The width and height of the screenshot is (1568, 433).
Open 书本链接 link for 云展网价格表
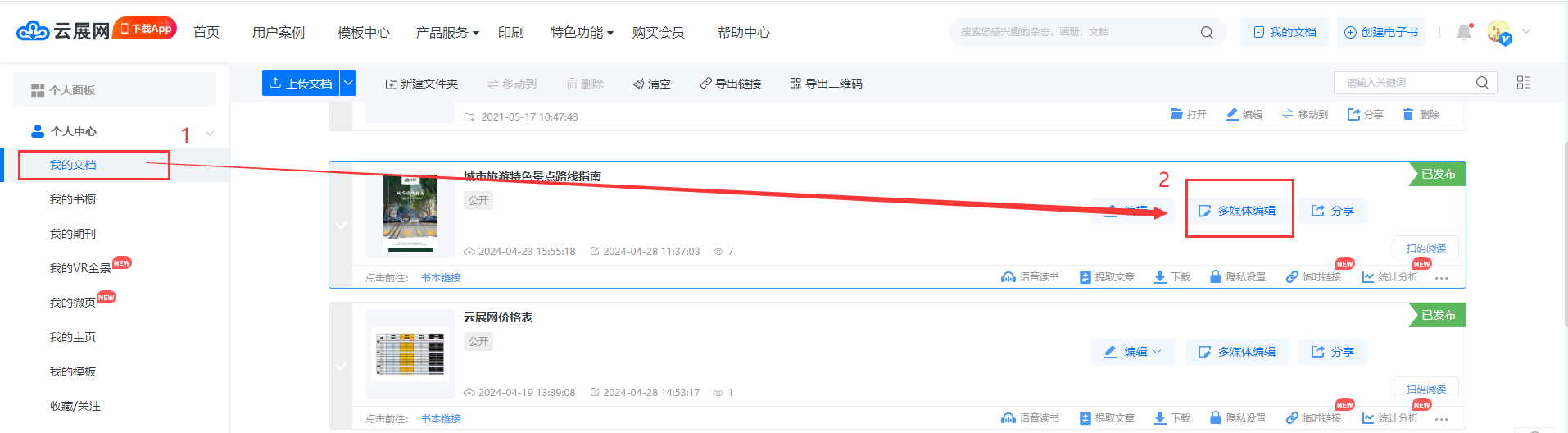pyautogui.click(x=441, y=419)
